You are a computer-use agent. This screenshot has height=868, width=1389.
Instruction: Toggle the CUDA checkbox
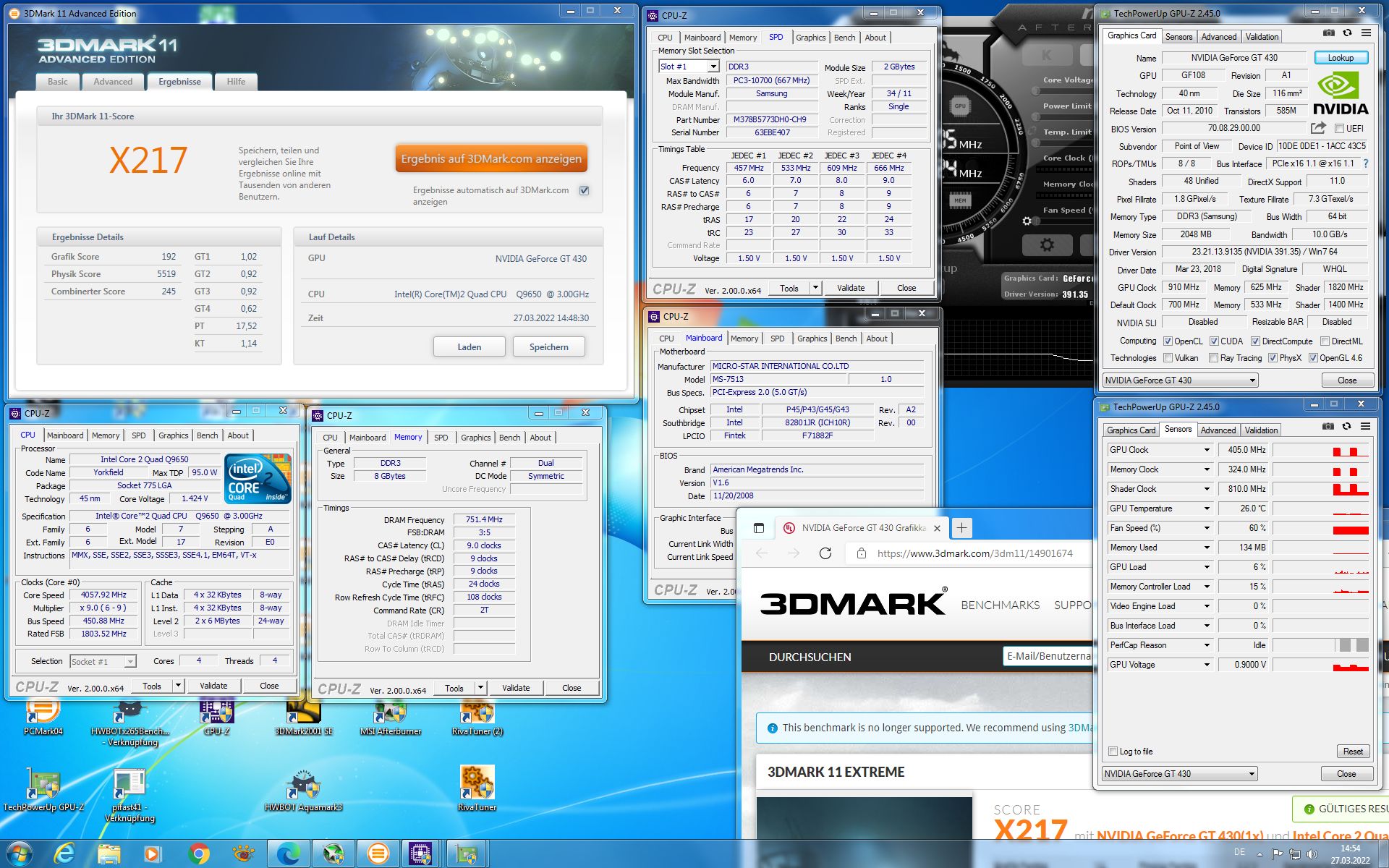point(1214,341)
